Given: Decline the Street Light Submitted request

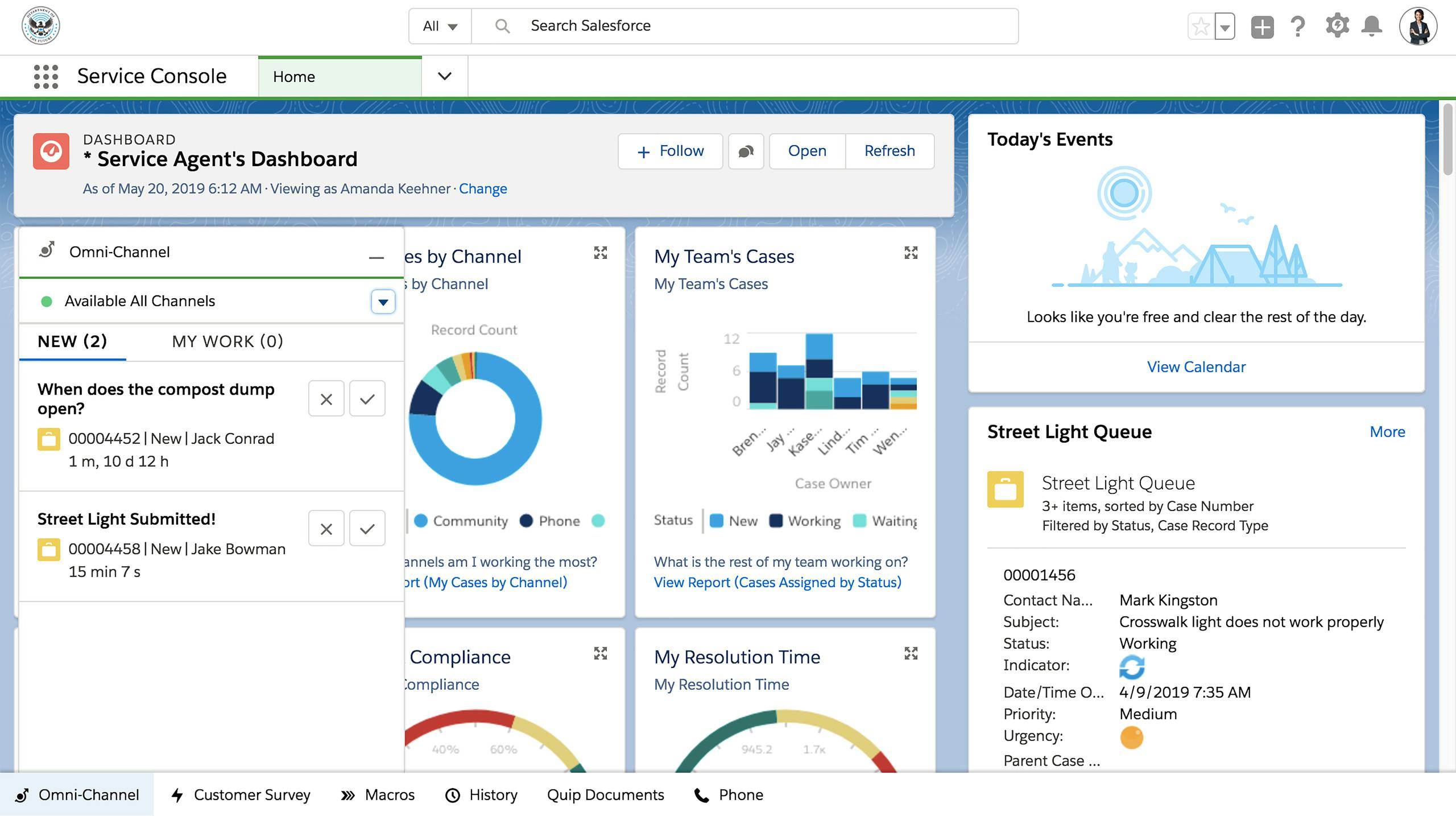Looking at the screenshot, I should 326,528.
